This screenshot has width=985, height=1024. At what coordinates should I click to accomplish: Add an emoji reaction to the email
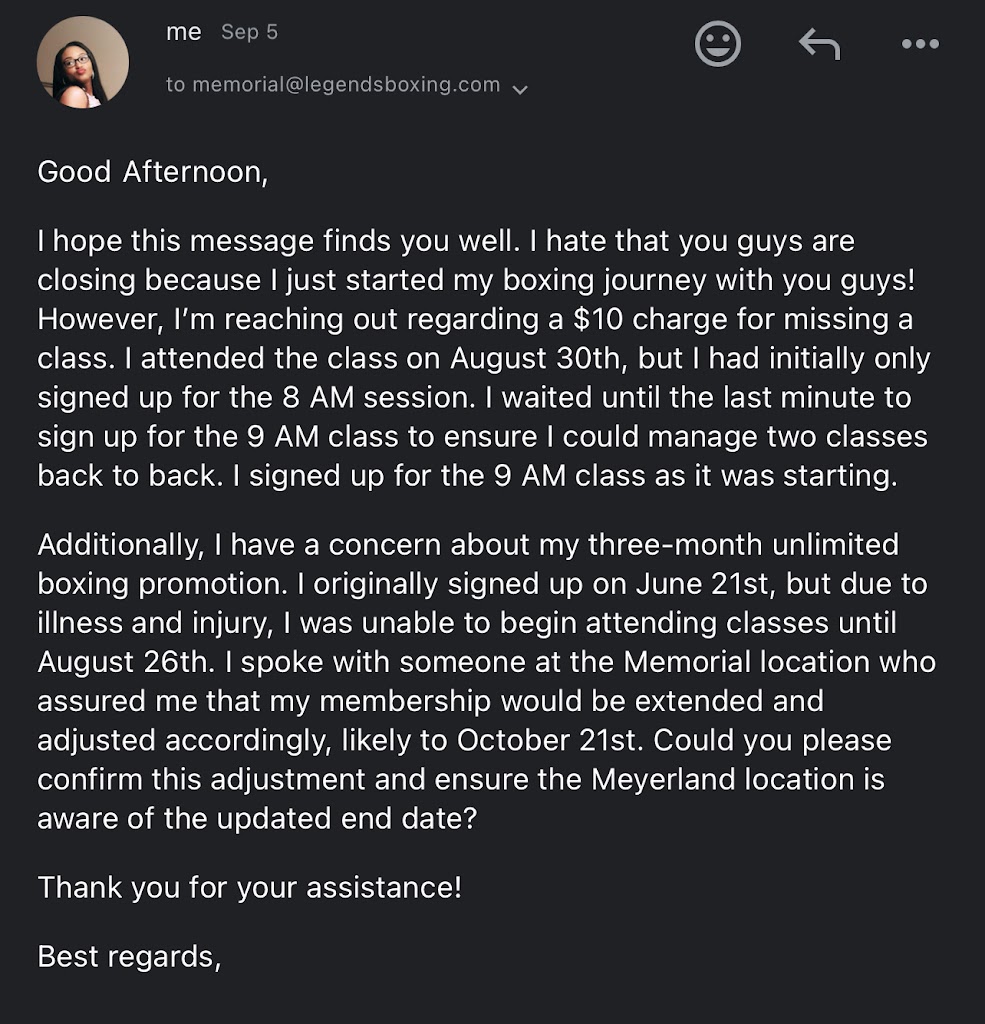point(717,44)
